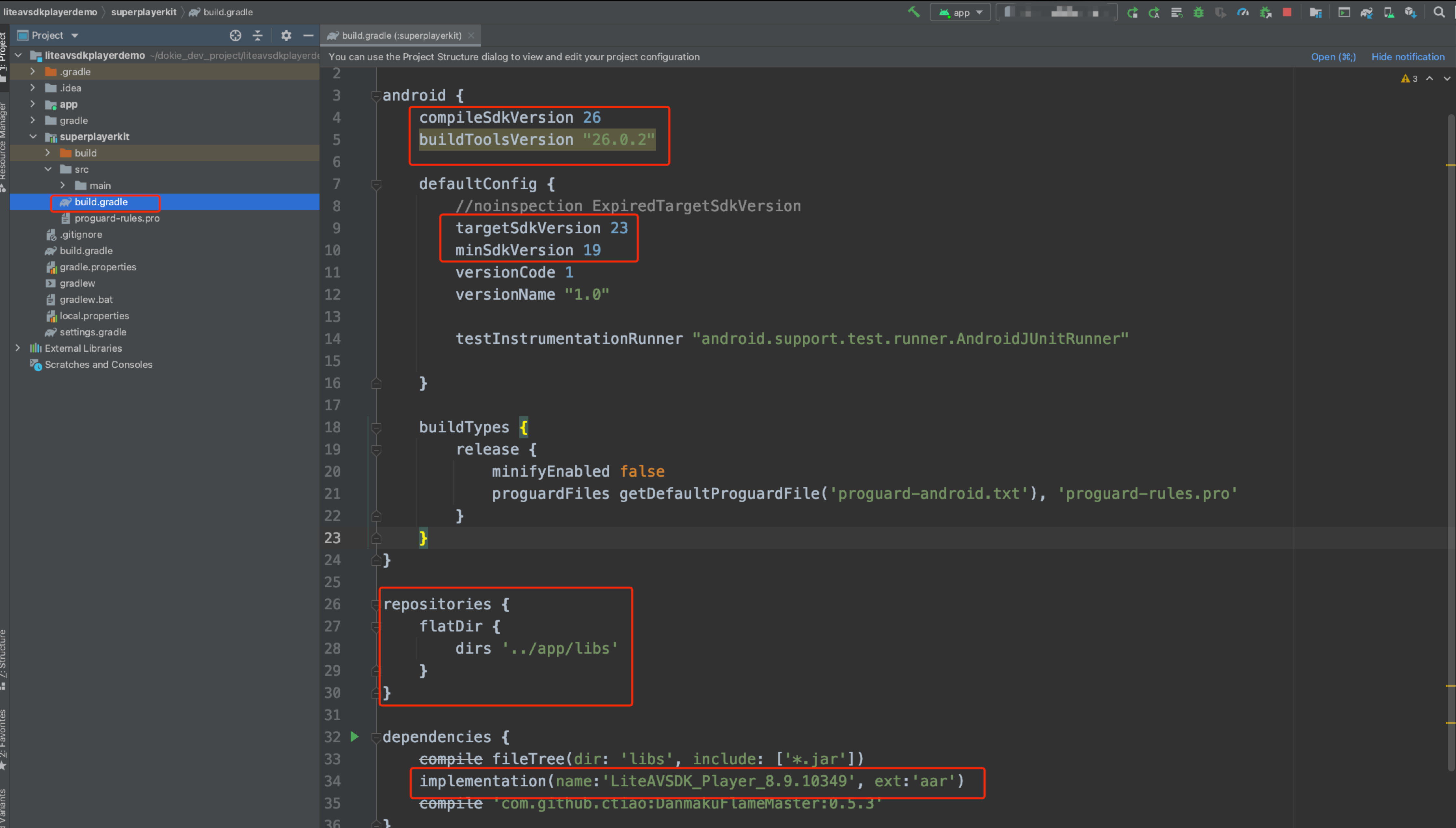Click the Make Project hammer icon
This screenshot has width=1456, height=828.
(913, 12)
